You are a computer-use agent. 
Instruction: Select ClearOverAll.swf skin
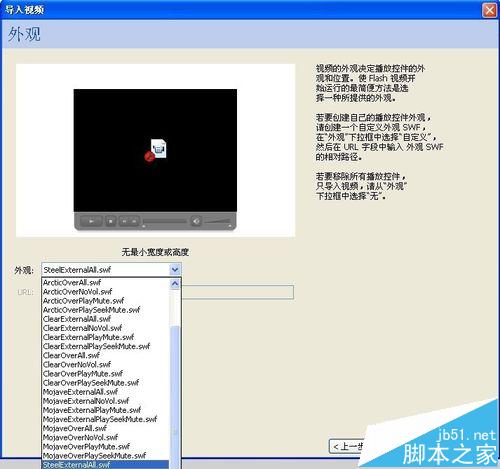[105, 355]
